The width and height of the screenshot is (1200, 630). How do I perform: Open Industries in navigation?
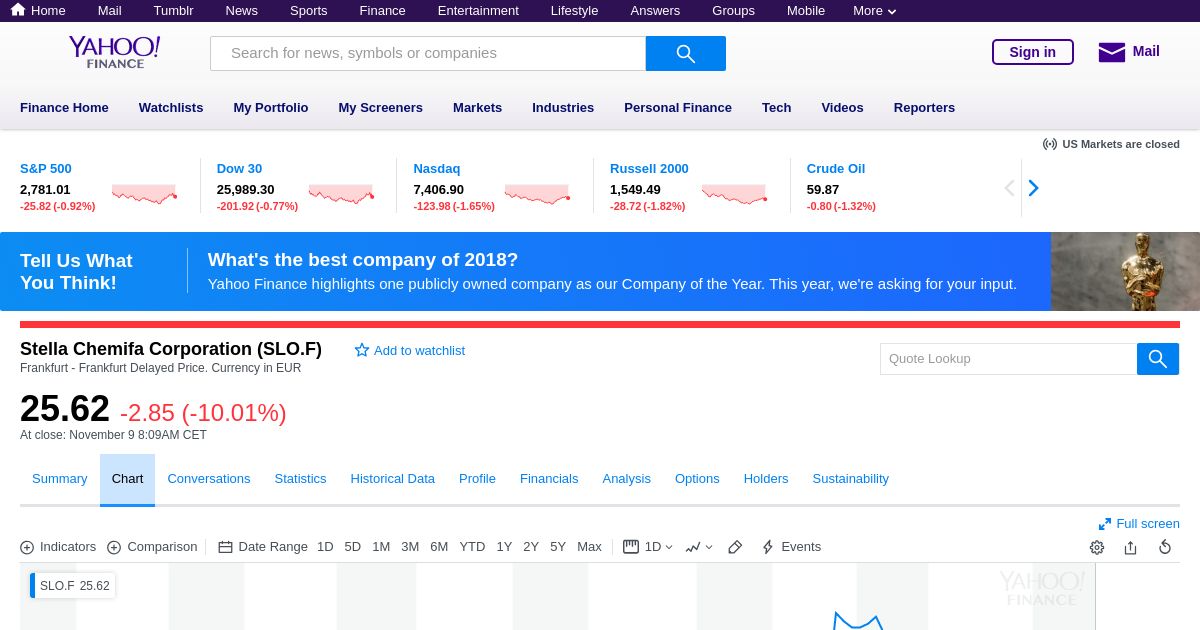563,107
